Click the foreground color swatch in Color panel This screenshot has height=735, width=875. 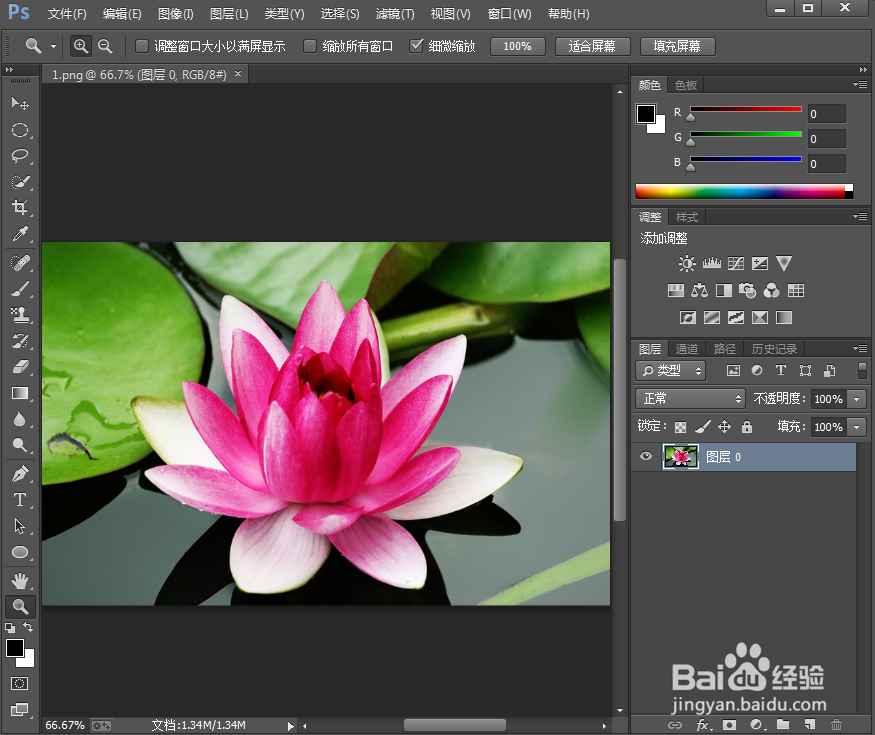[x=646, y=114]
